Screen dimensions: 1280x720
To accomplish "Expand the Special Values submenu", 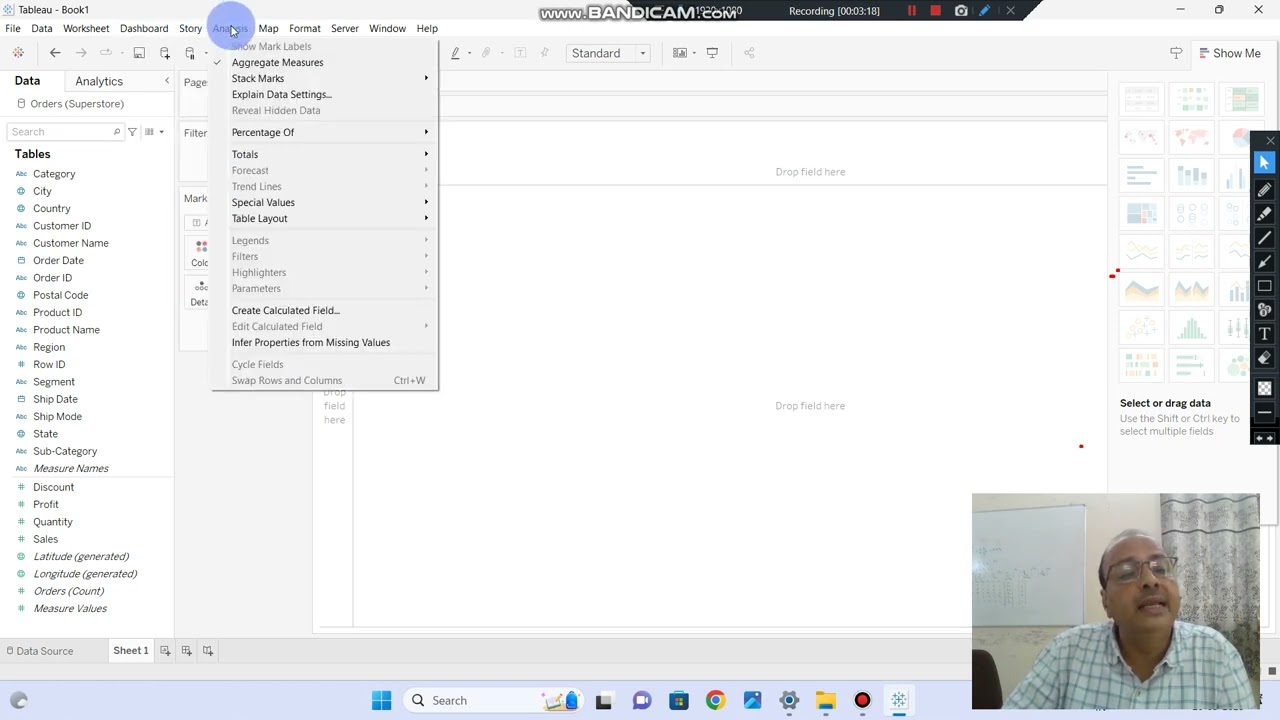I will 325,202.
